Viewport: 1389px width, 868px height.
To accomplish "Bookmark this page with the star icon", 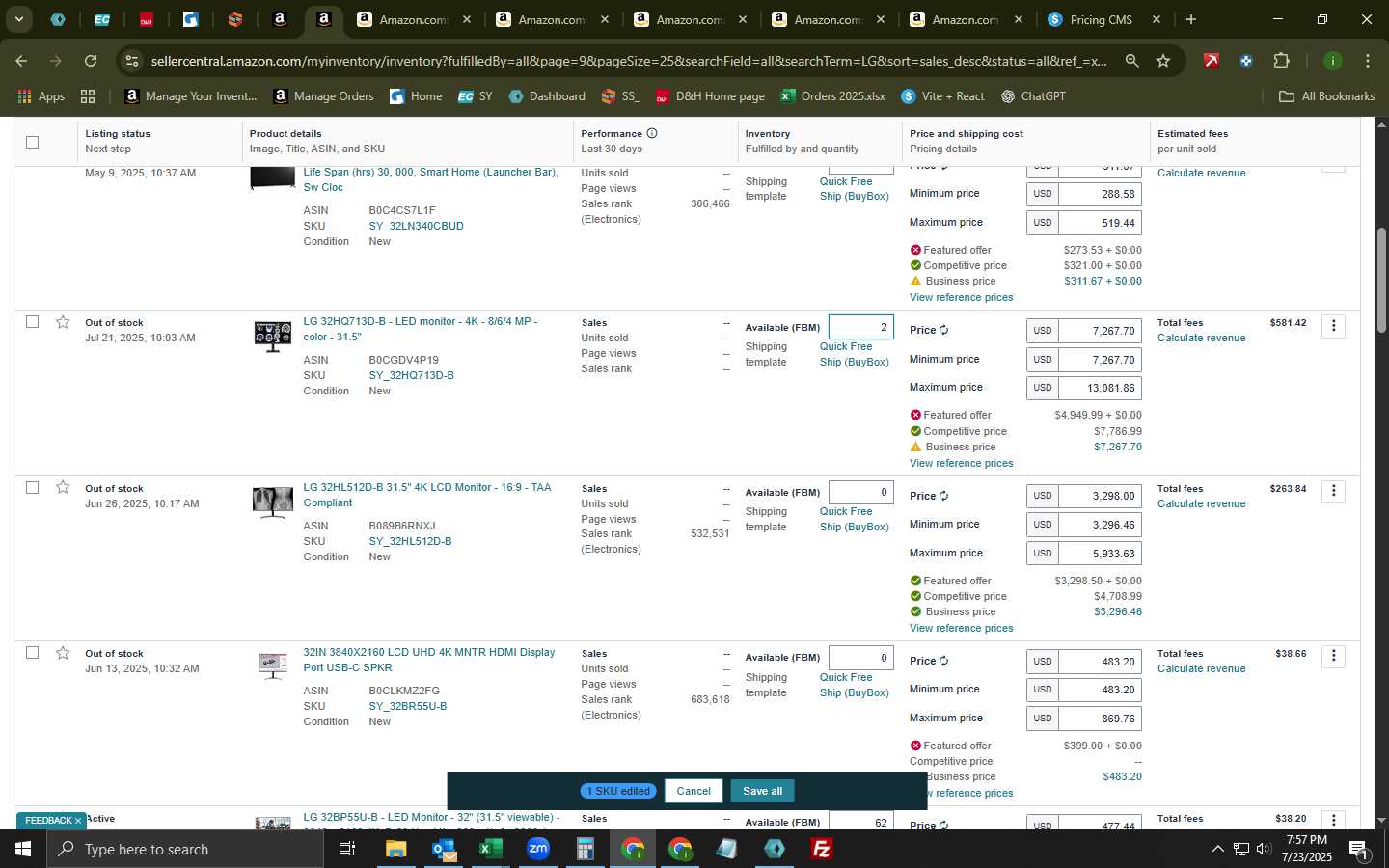I will click(x=1163, y=61).
